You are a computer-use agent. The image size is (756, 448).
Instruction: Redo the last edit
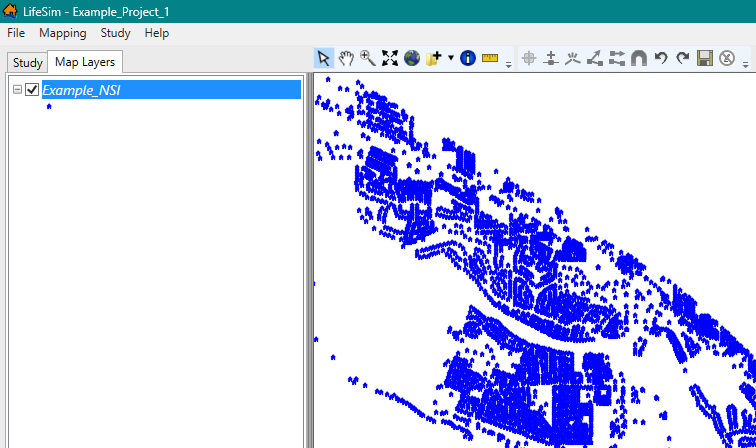point(683,58)
